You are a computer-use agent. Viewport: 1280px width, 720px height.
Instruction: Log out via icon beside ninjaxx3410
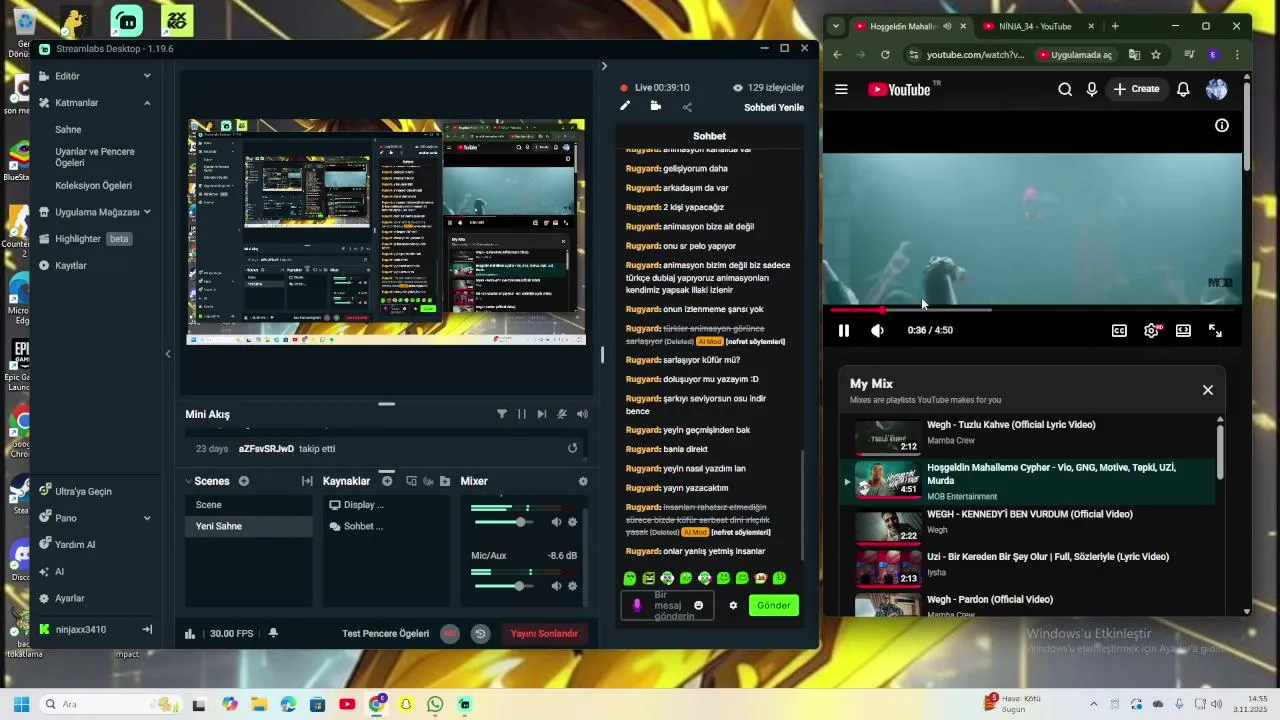click(147, 629)
